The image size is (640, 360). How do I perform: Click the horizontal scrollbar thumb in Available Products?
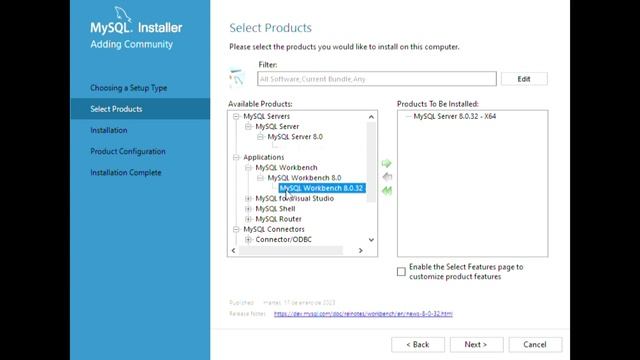(291, 250)
